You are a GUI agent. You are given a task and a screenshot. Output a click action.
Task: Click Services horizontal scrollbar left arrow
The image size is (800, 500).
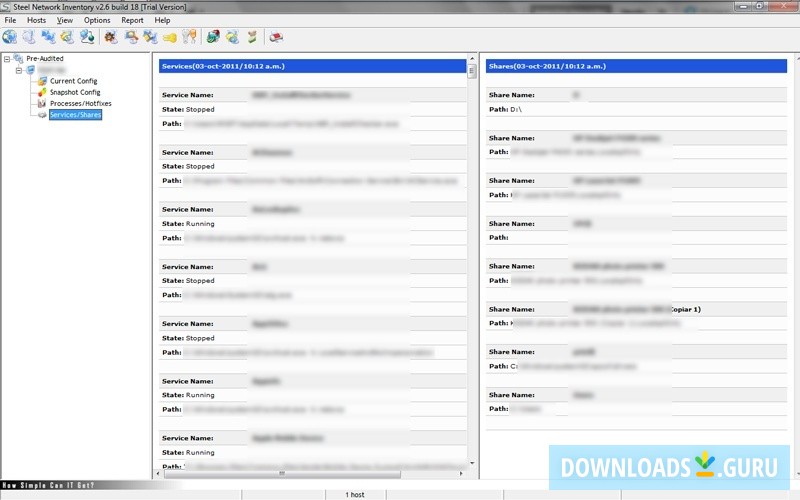tap(158, 473)
